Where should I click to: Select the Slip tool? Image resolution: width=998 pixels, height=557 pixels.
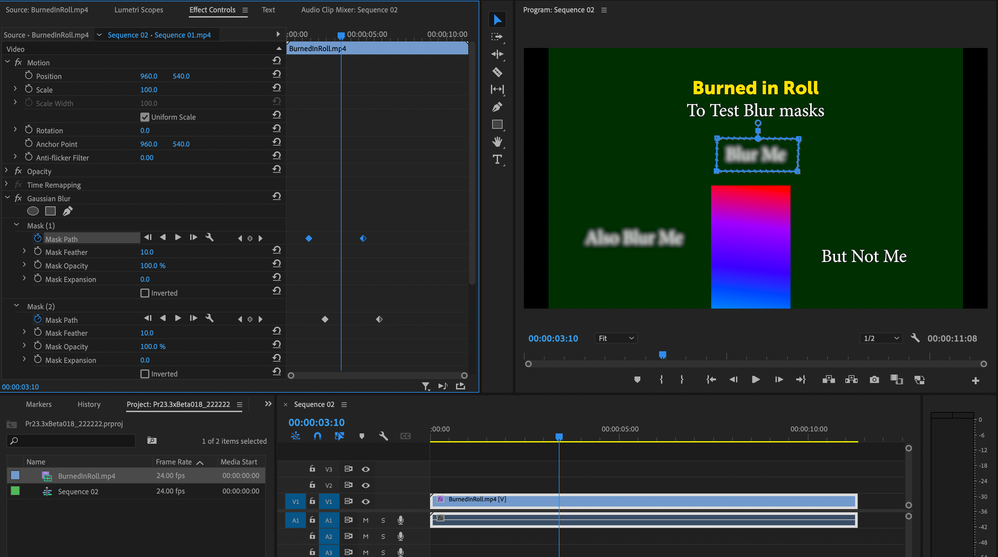click(497, 90)
